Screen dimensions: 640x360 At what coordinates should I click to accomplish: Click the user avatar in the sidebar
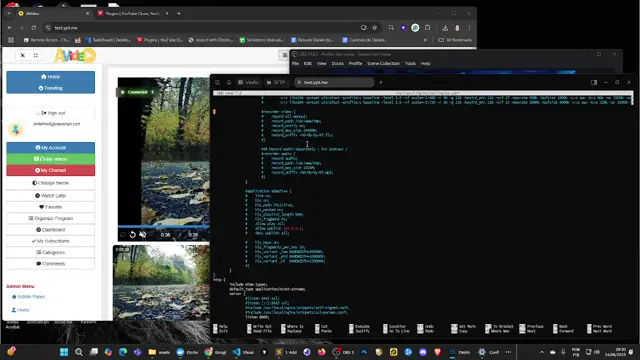pyautogui.click(x=16, y=129)
